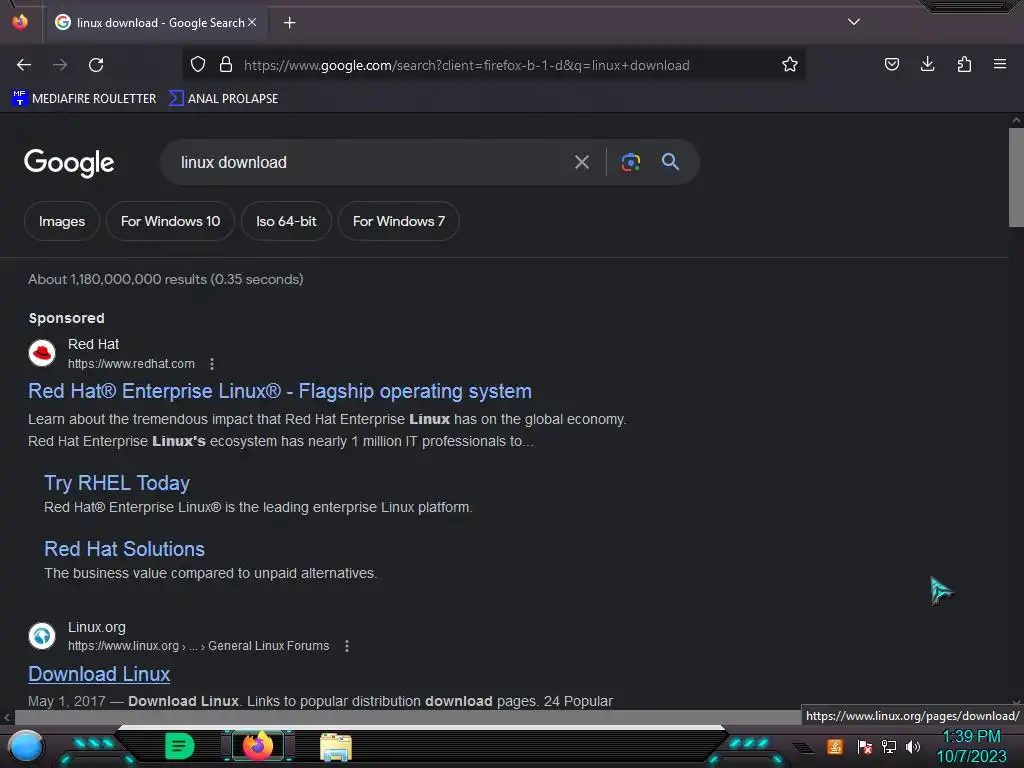Open Red Hat Enterprise Linux Flagship link

(280, 391)
